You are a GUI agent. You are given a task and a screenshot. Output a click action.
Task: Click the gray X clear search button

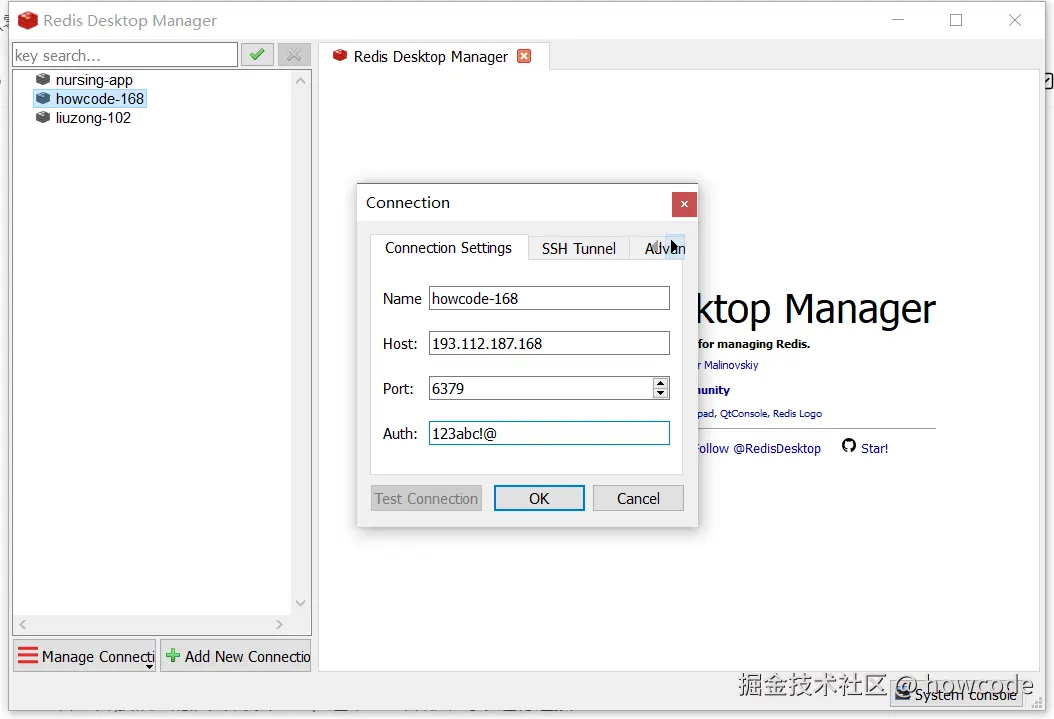(294, 54)
